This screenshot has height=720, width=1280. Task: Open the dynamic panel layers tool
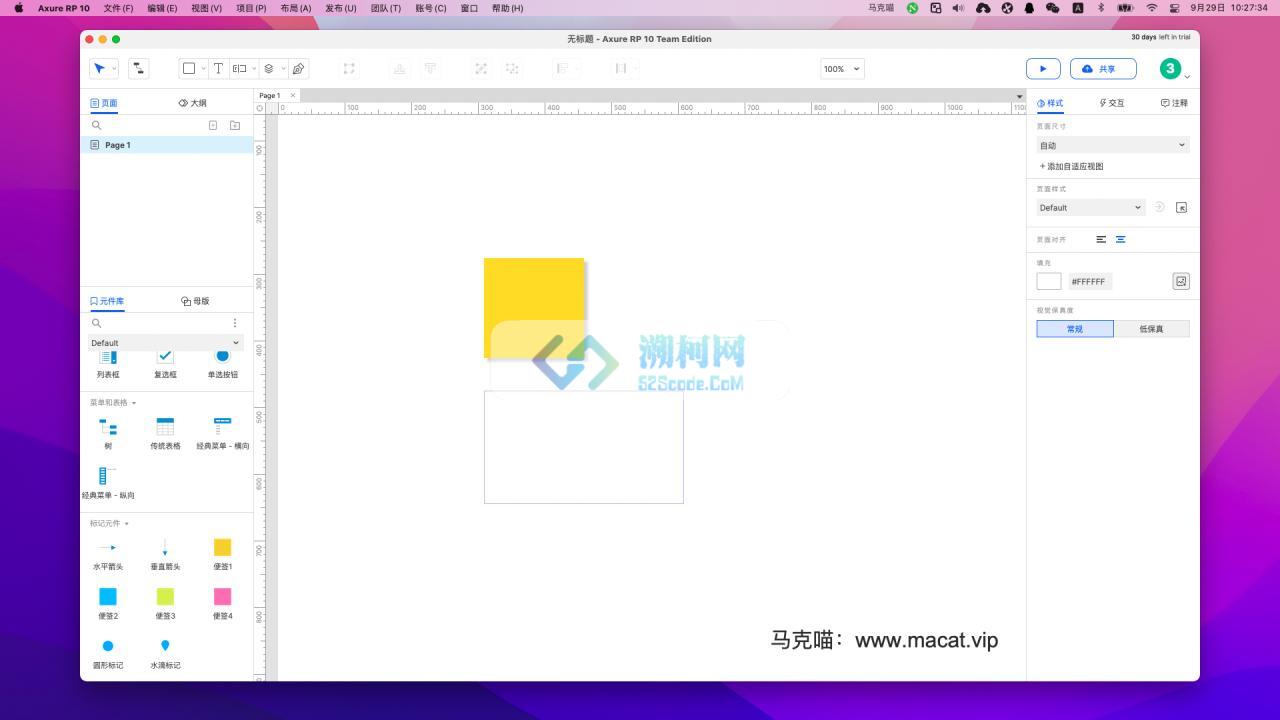click(x=268, y=68)
